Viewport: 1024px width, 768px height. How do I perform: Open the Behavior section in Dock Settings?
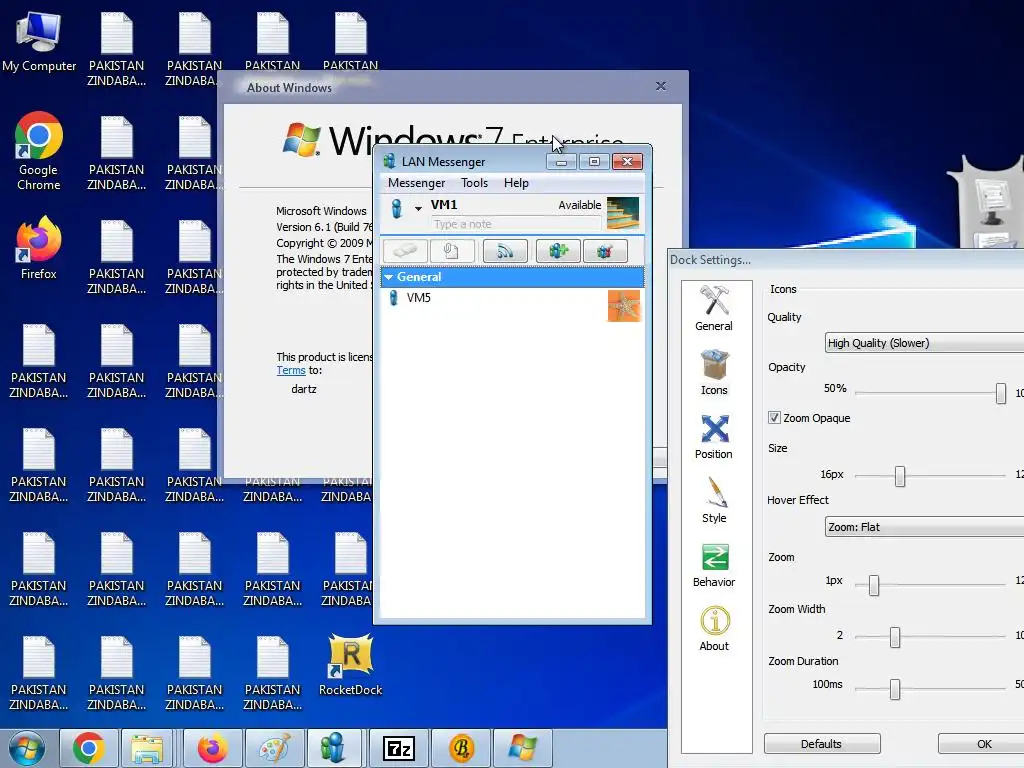[x=714, y=564]
